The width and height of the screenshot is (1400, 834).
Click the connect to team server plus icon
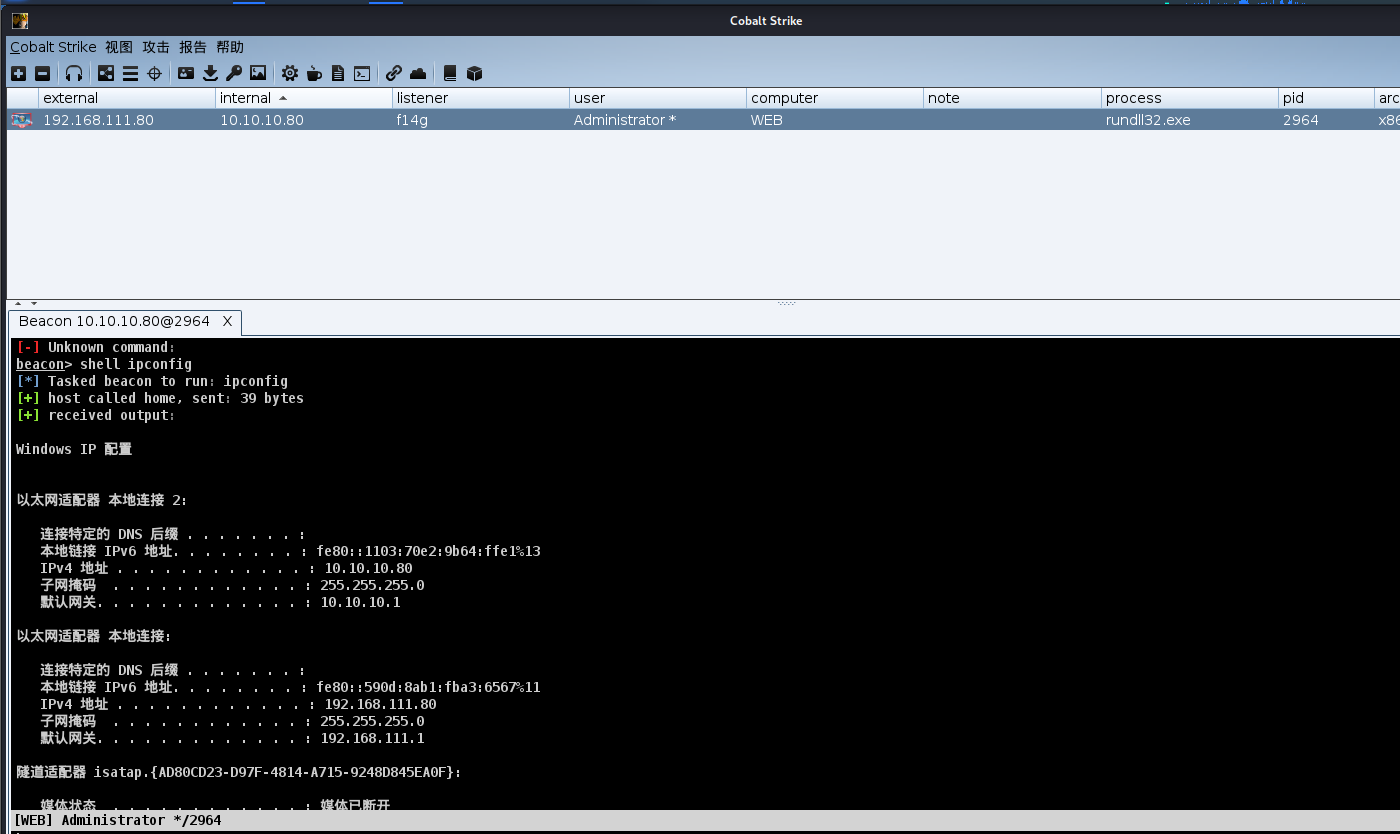(18, 73)
